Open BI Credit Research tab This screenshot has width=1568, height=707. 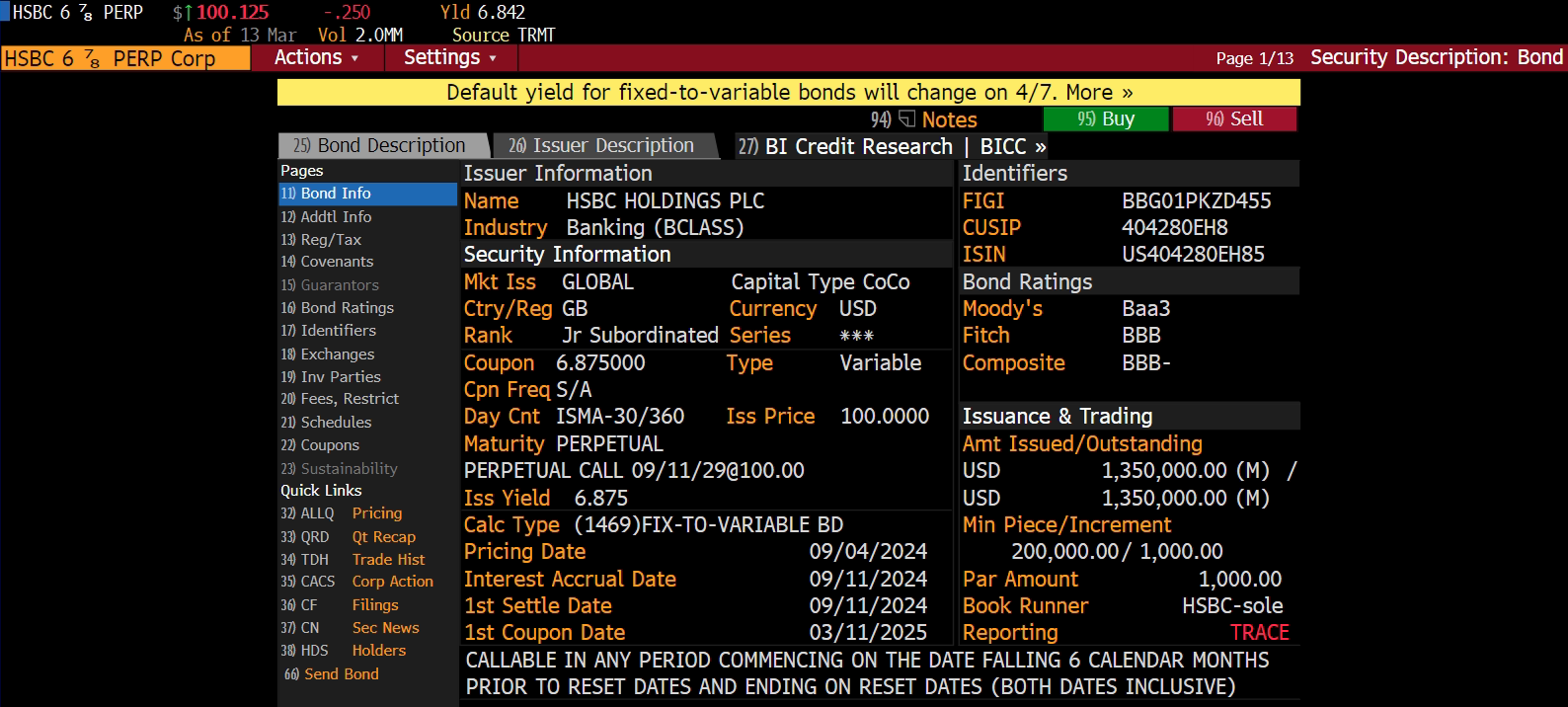click(845, 146)
